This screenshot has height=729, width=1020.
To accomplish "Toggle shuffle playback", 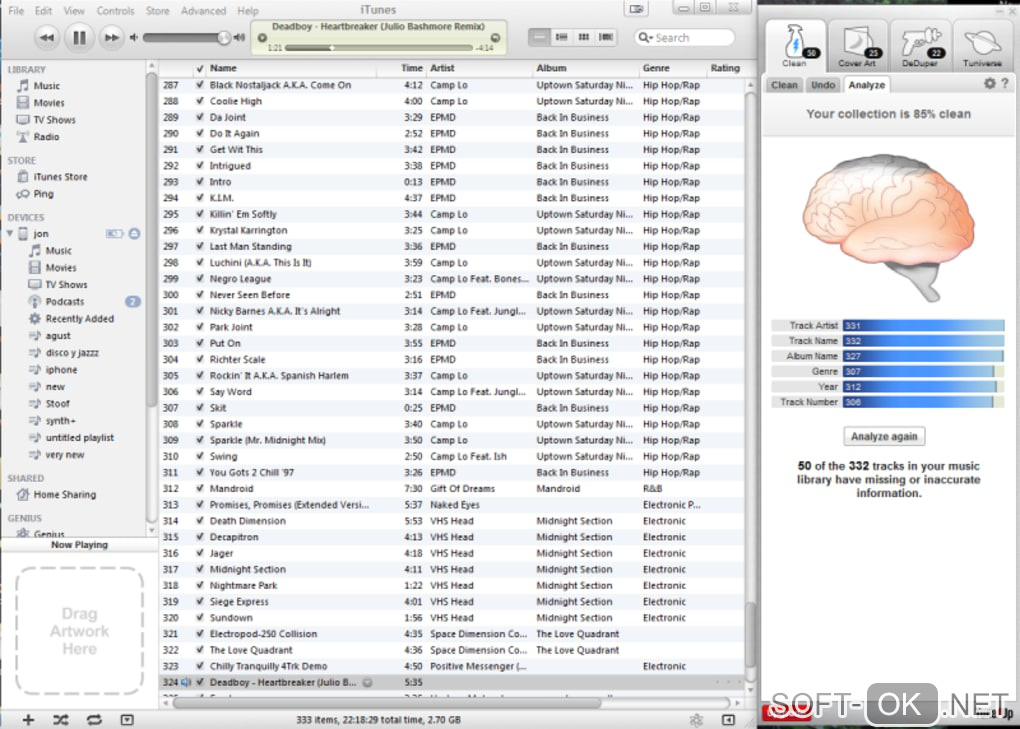I will point(60,719).
